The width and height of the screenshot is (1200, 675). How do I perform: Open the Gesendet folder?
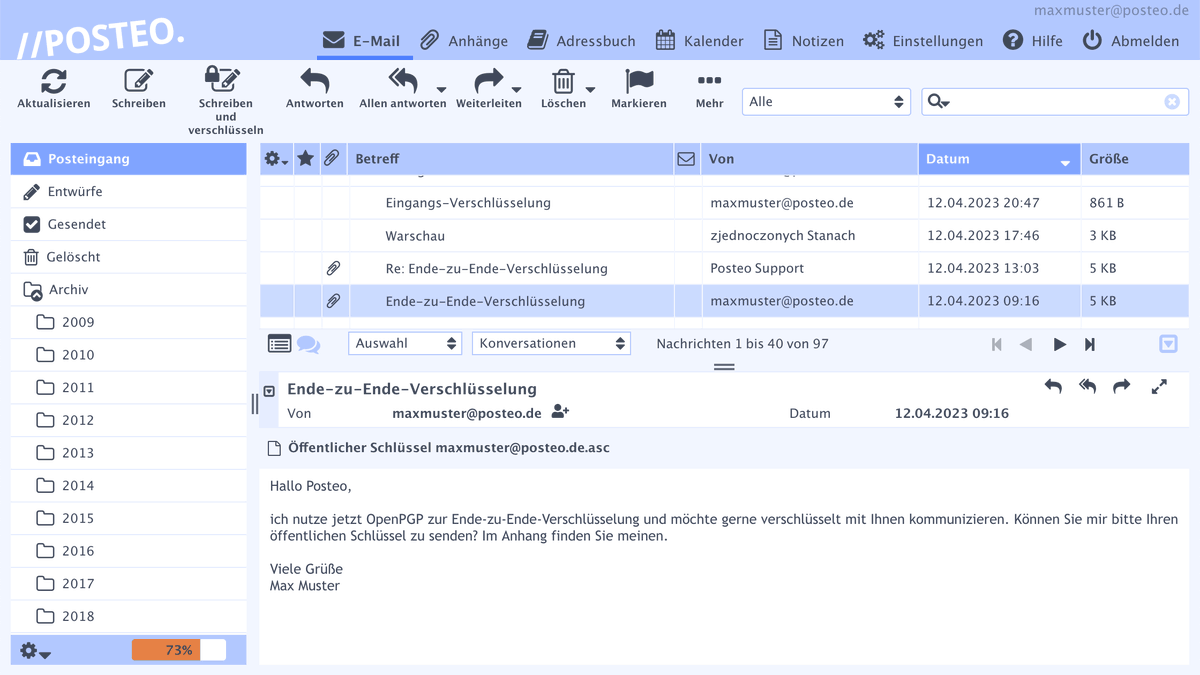128,224
